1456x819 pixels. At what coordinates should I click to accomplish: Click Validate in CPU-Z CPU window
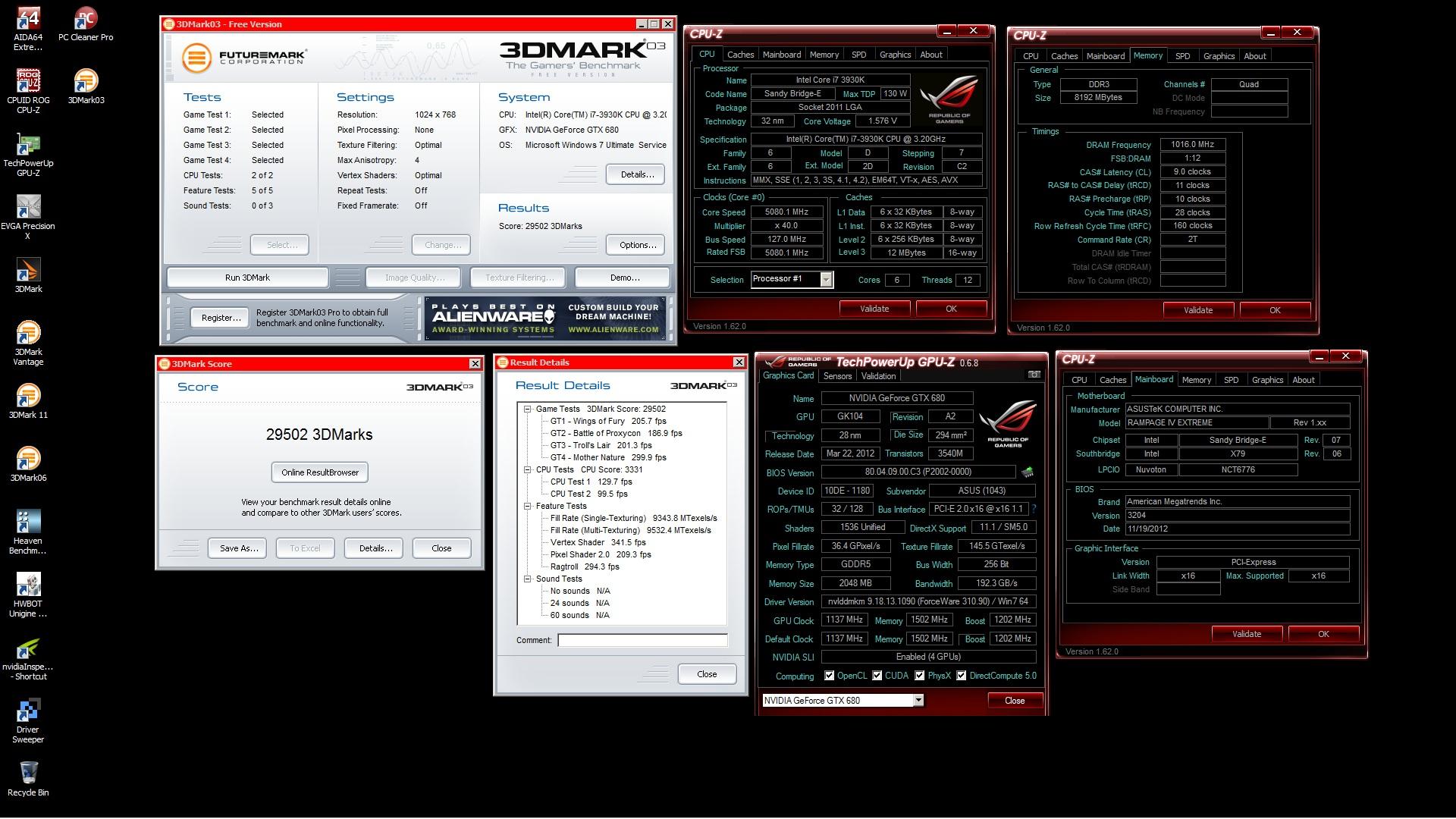click(874, 309)
